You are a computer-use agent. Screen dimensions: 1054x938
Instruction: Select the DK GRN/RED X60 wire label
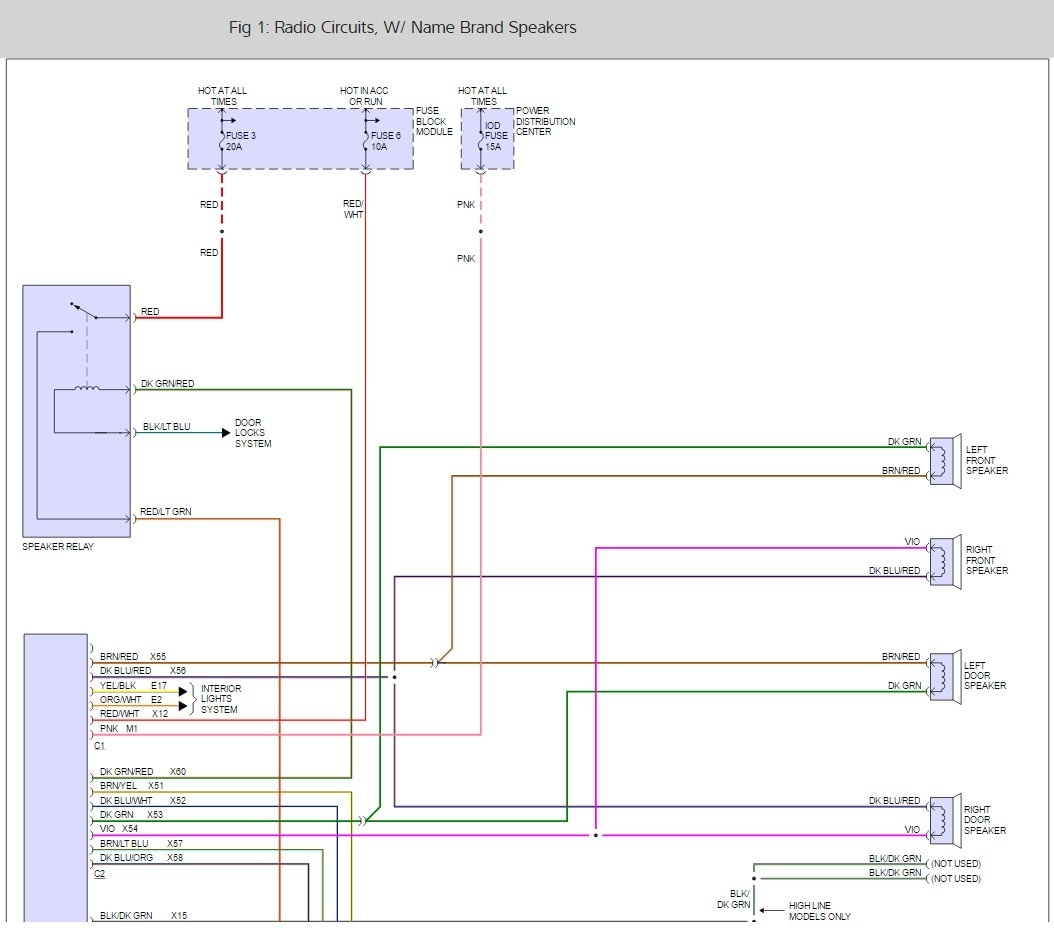click(143, 772)
